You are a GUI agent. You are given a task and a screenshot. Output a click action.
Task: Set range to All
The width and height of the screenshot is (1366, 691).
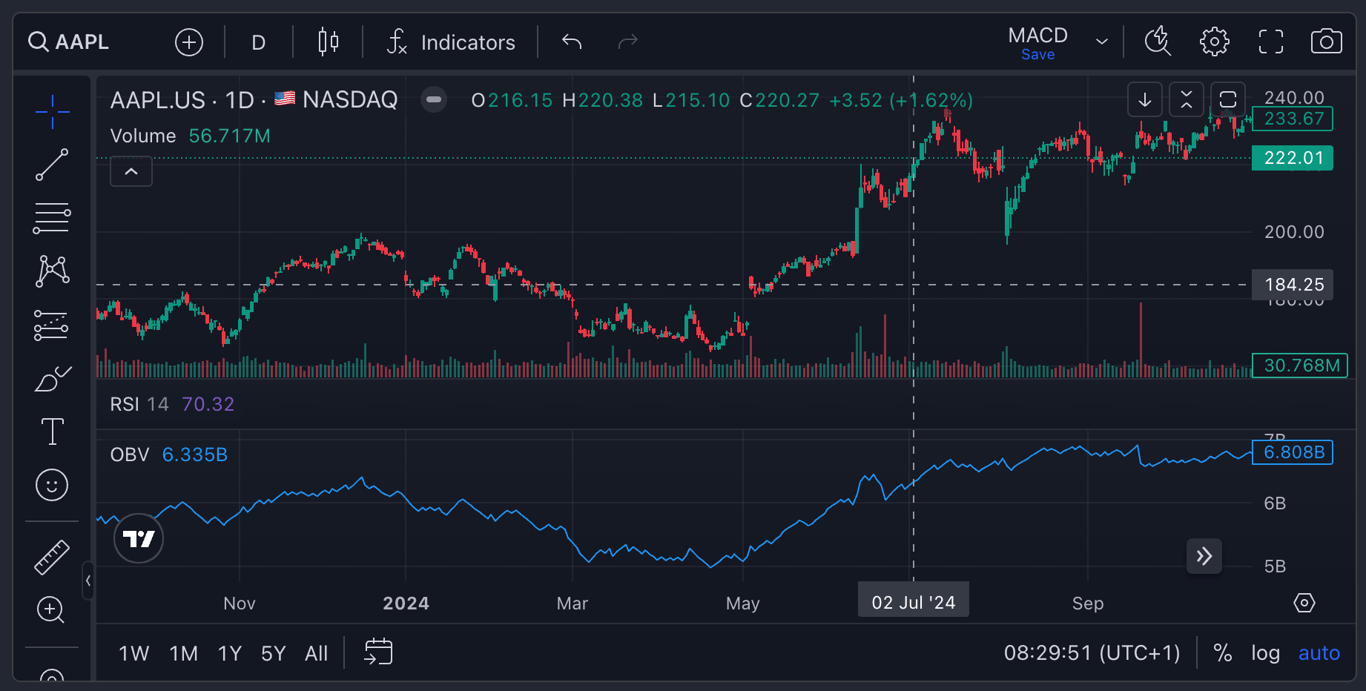click(316, 653)
